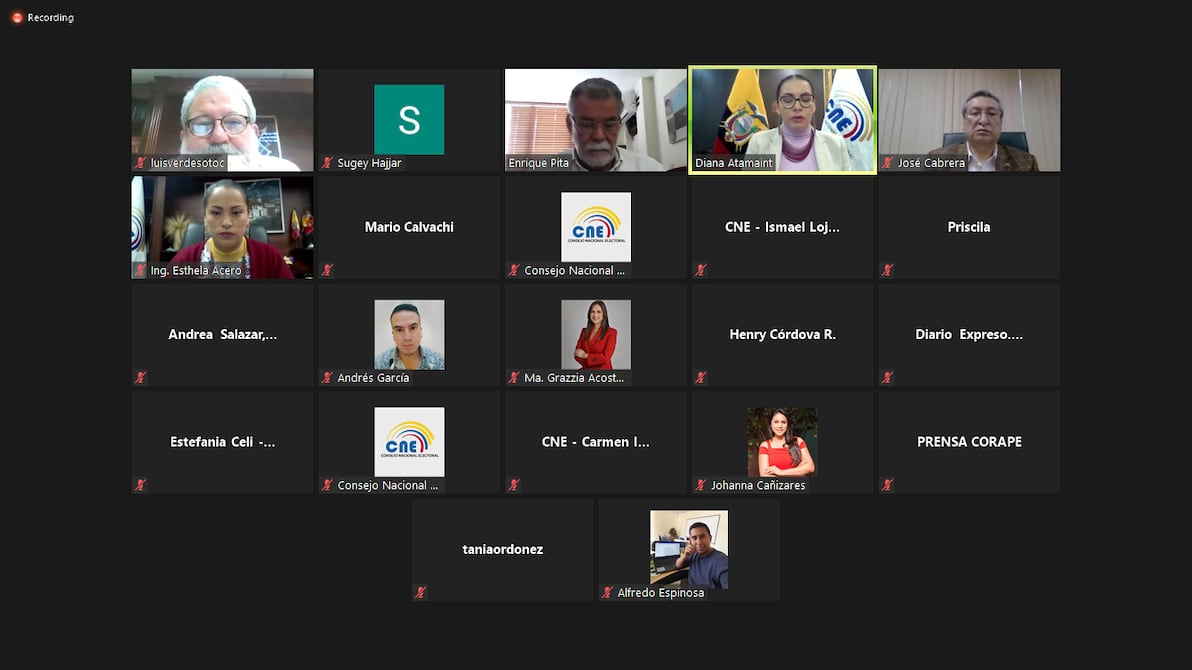Click CNE logo avatar left of Ismael Loj tile
Viewport: 1192px width, 670px height.
(596, 225)
